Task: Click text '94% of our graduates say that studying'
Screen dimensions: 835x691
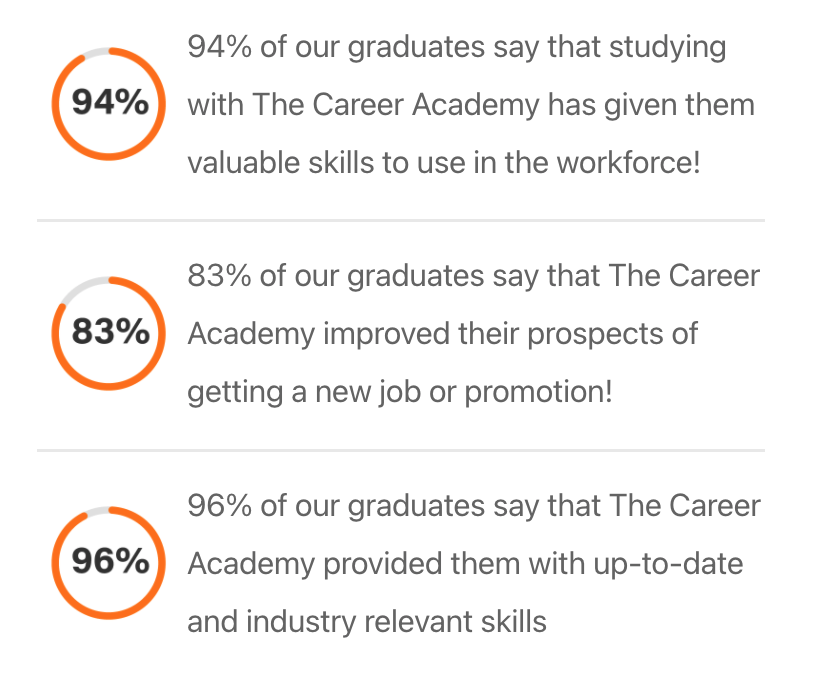Action: (456, 47)
